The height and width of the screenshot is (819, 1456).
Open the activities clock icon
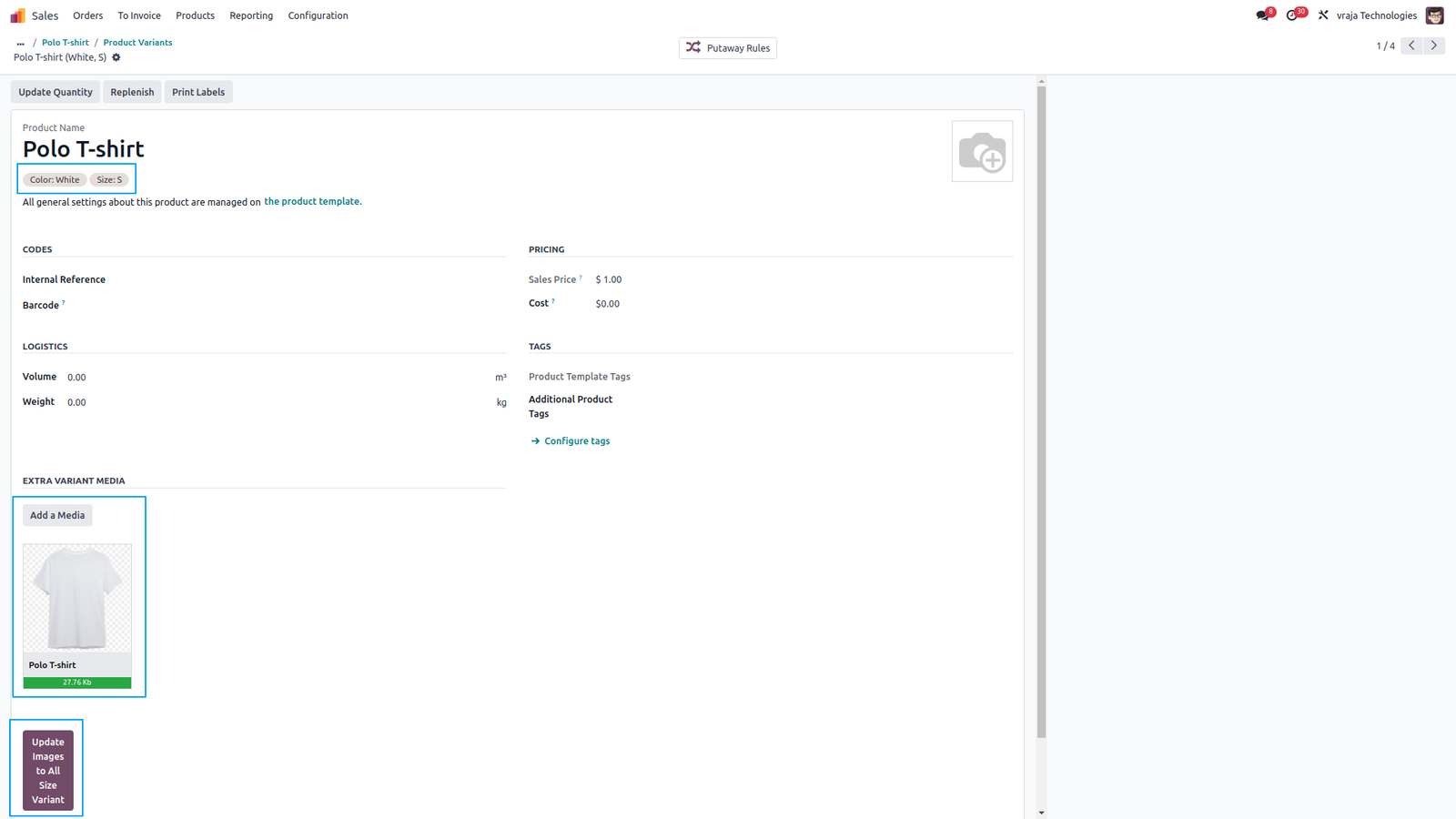pos(1292,15)
